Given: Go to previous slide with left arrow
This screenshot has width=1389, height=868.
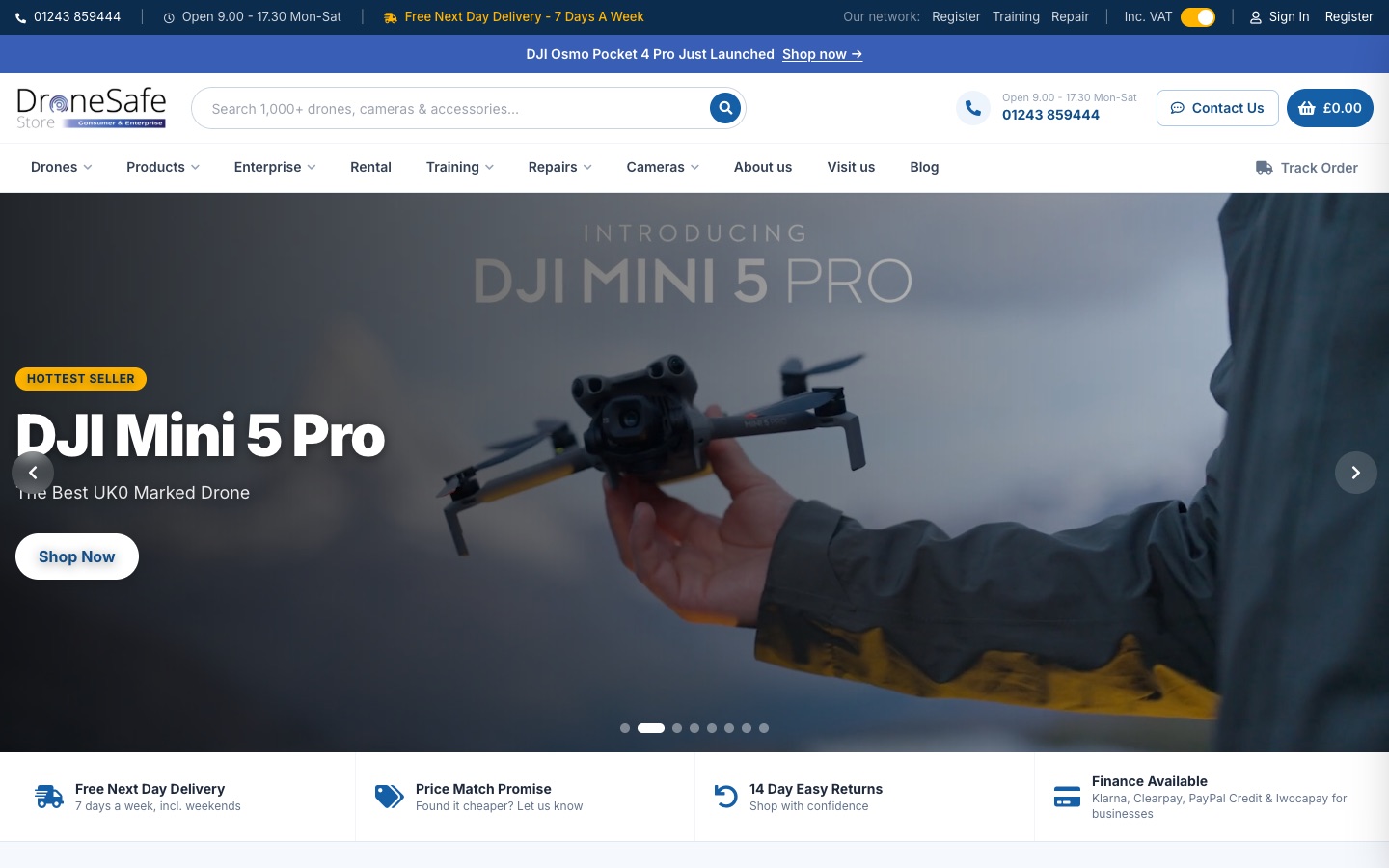Looking at the screenshot, I should (x=33, y=473).
